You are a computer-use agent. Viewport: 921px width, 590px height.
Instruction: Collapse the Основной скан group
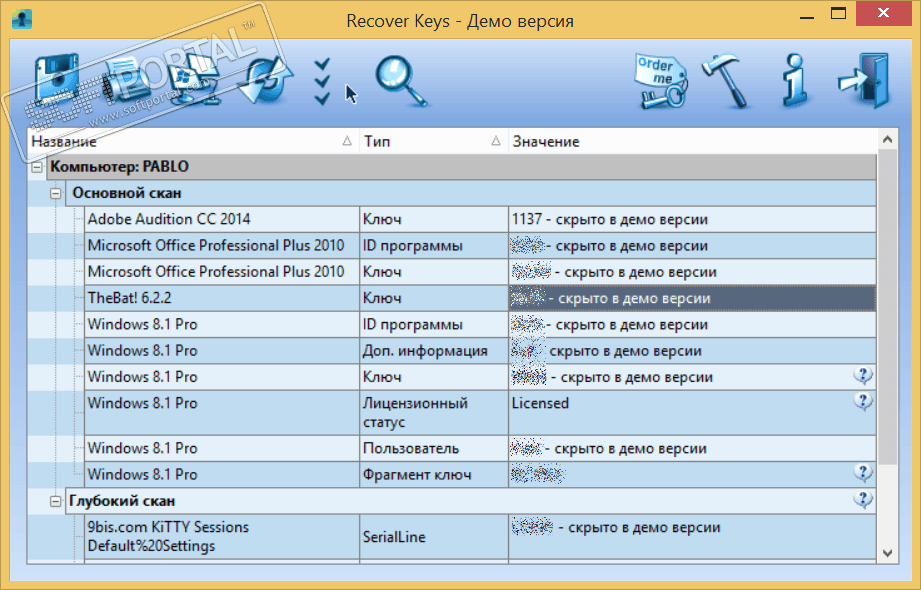[x=55, y=193]
